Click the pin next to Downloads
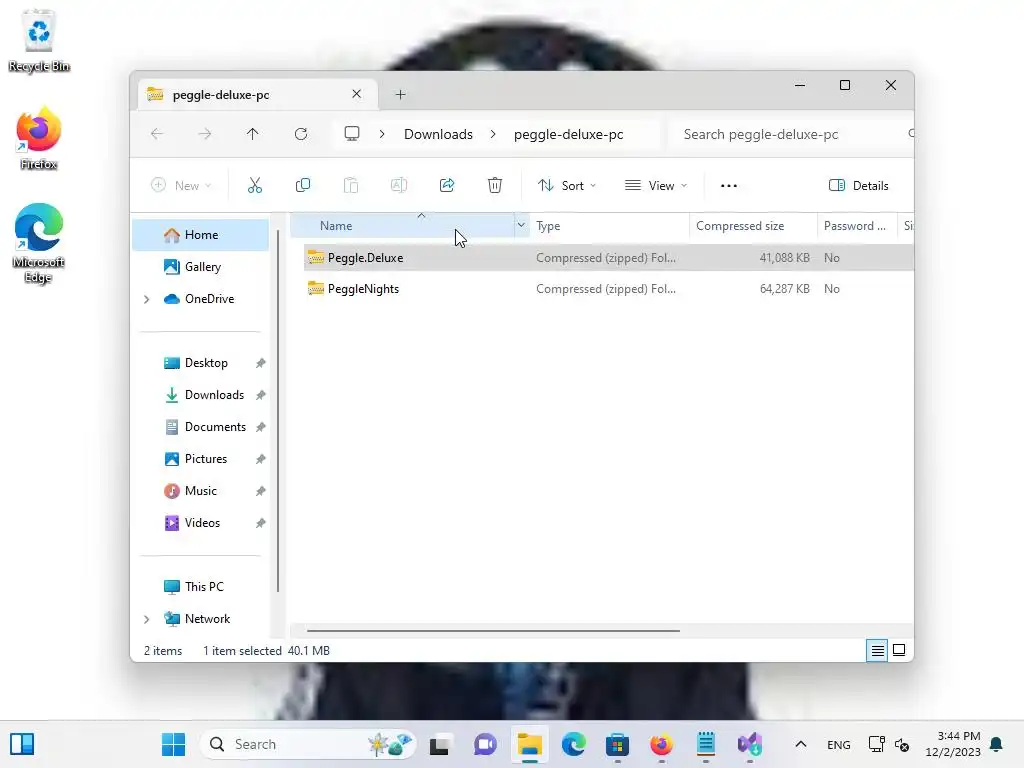The height and width of the screenshot is (768, 1024). click(261, 395)
